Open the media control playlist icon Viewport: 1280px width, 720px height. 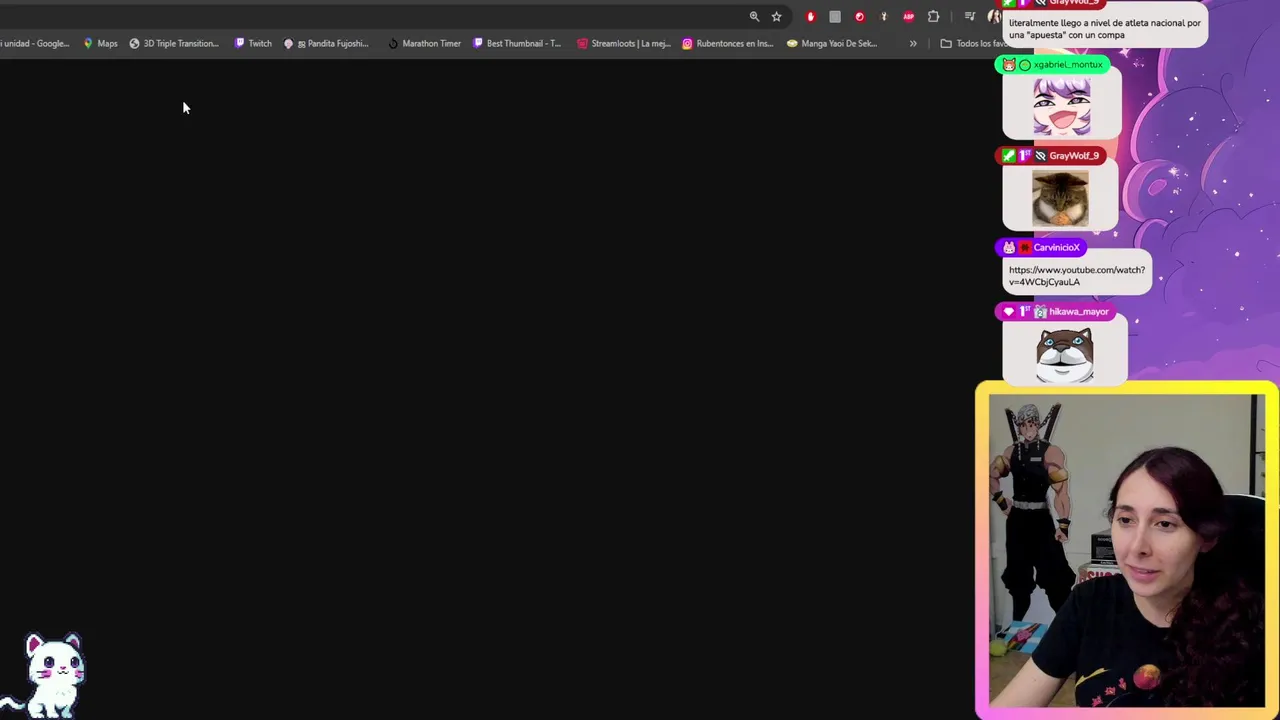coord(969,16)
